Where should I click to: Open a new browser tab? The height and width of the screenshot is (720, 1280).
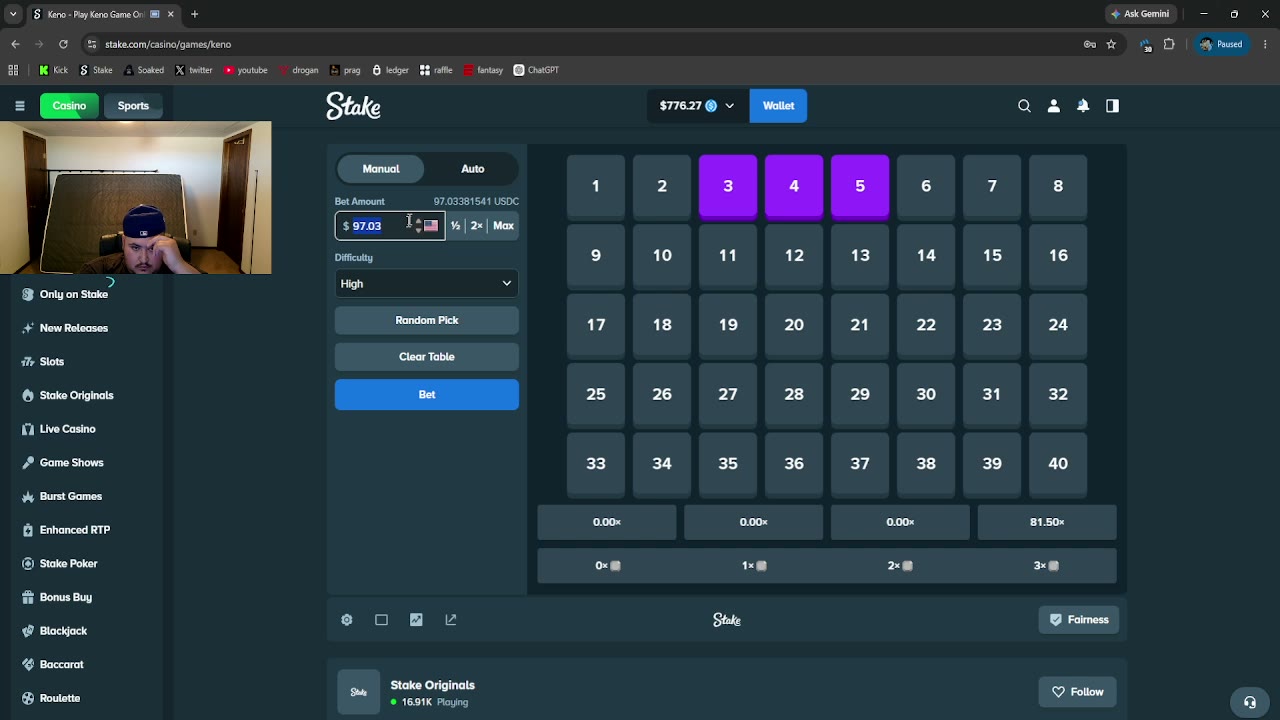(195, 14)
